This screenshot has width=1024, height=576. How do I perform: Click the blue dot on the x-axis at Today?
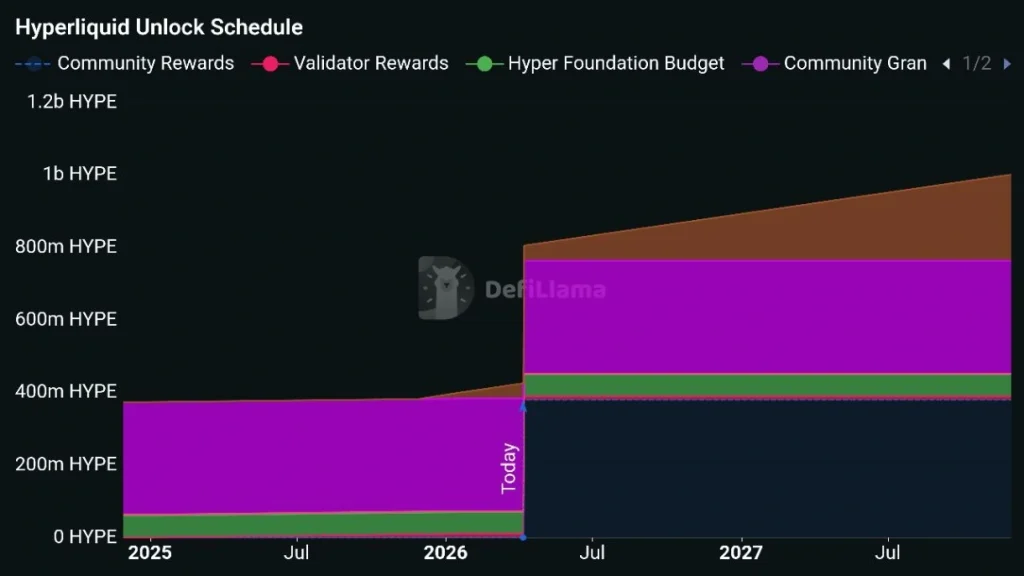point(523,540)
